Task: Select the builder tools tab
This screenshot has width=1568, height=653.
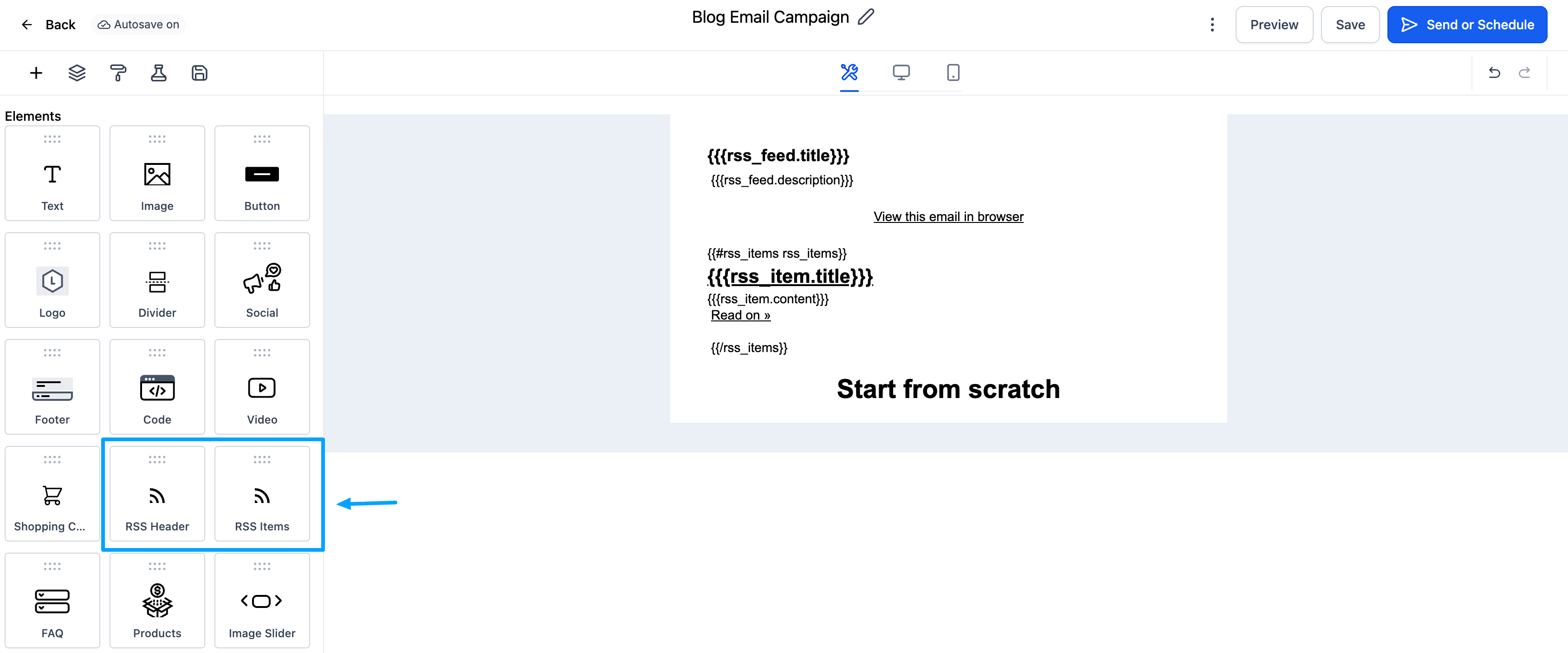Action: [x=850, y=72]
